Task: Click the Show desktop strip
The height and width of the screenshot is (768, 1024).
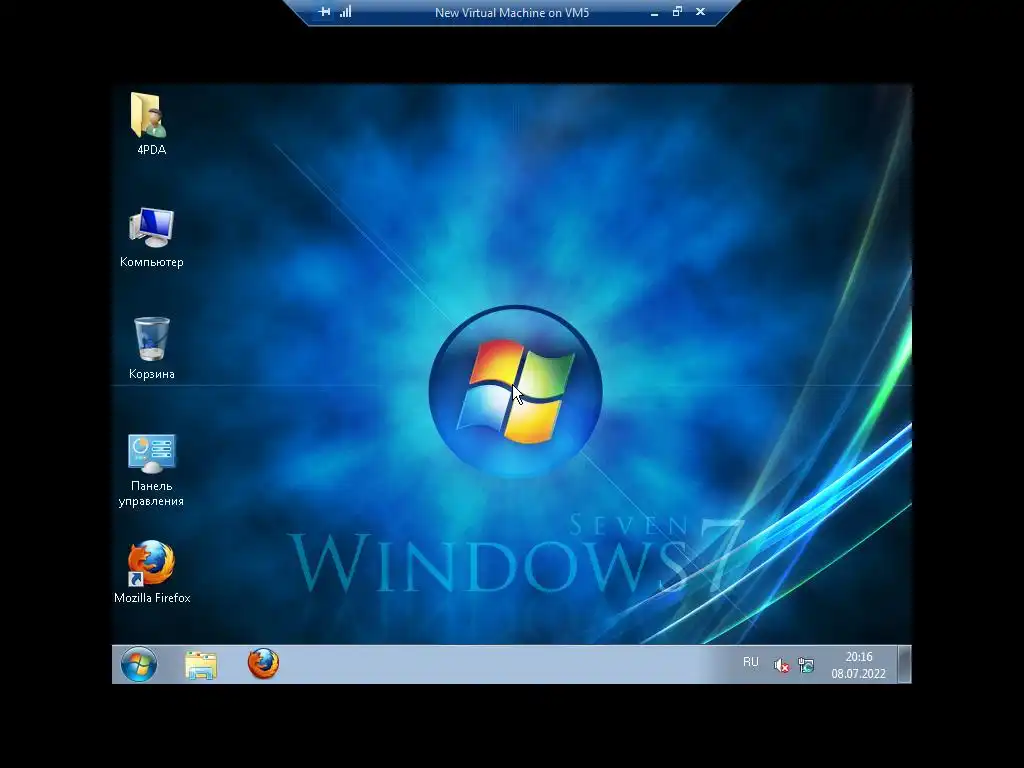Action: (x=904, y=664)
